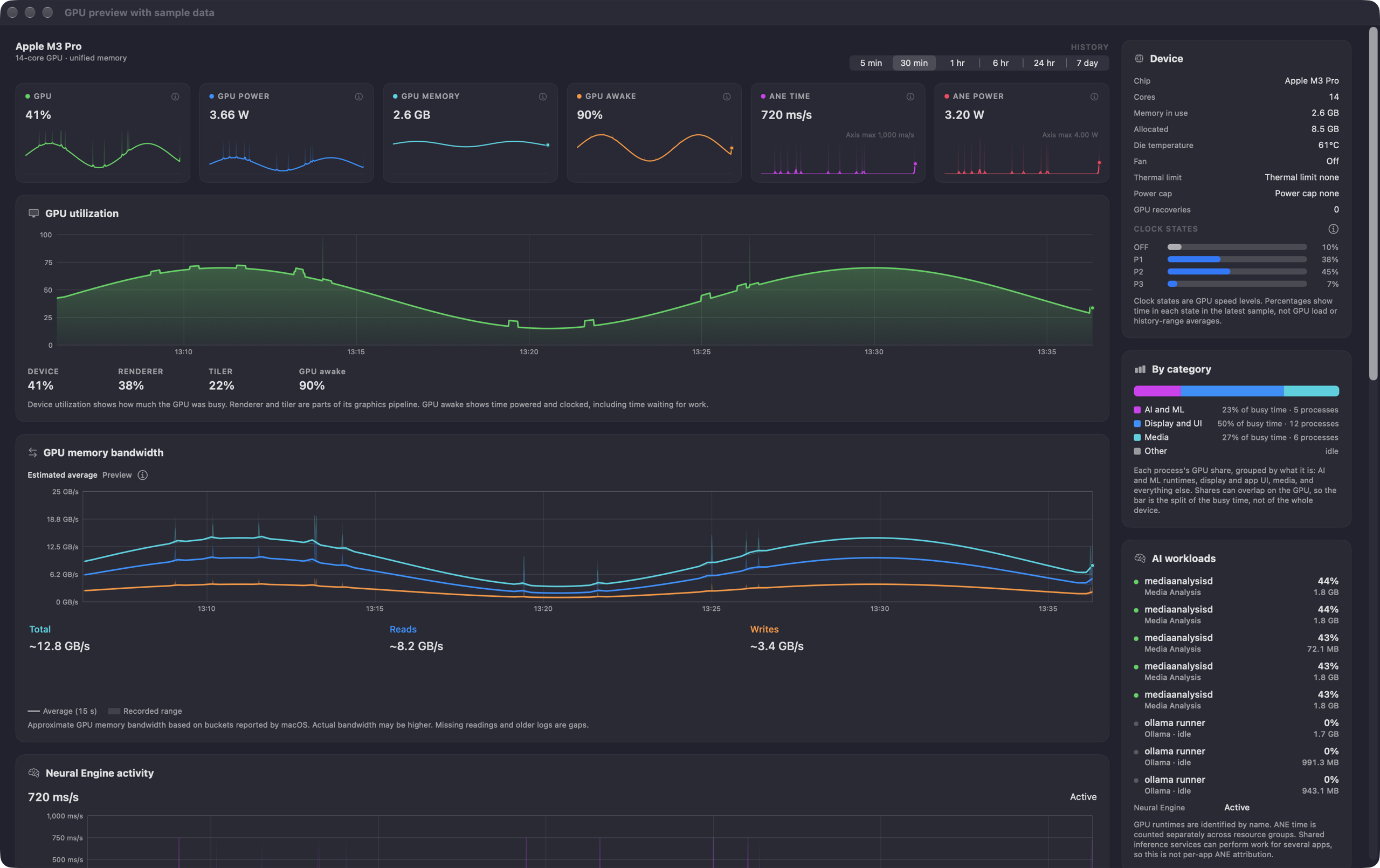Open info icon on GPU POWER card

(359, 97)
